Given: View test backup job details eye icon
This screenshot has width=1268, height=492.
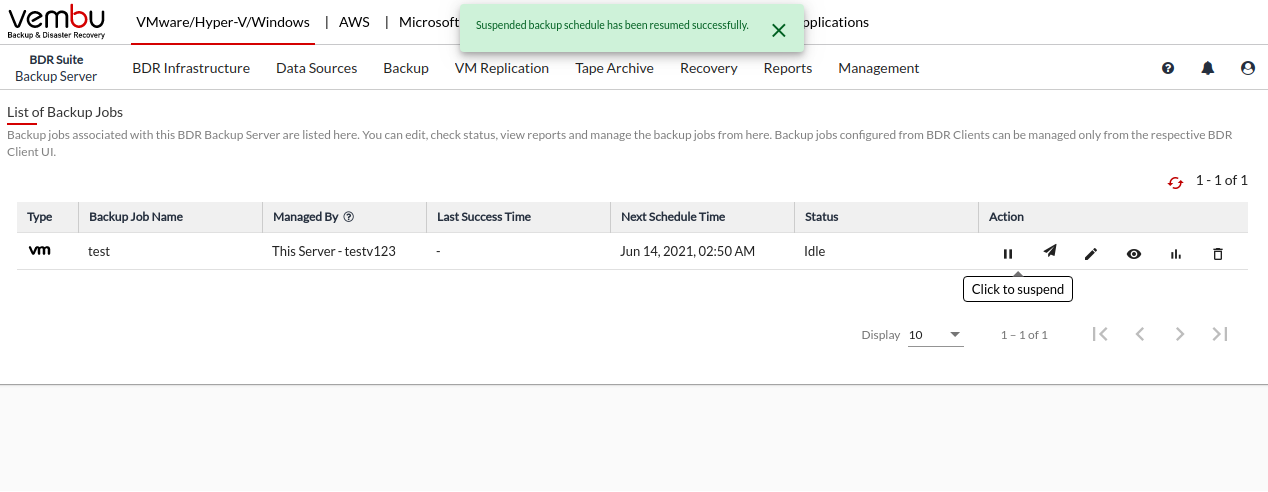Looking at the screenshot, I should tap(1133, 254).
